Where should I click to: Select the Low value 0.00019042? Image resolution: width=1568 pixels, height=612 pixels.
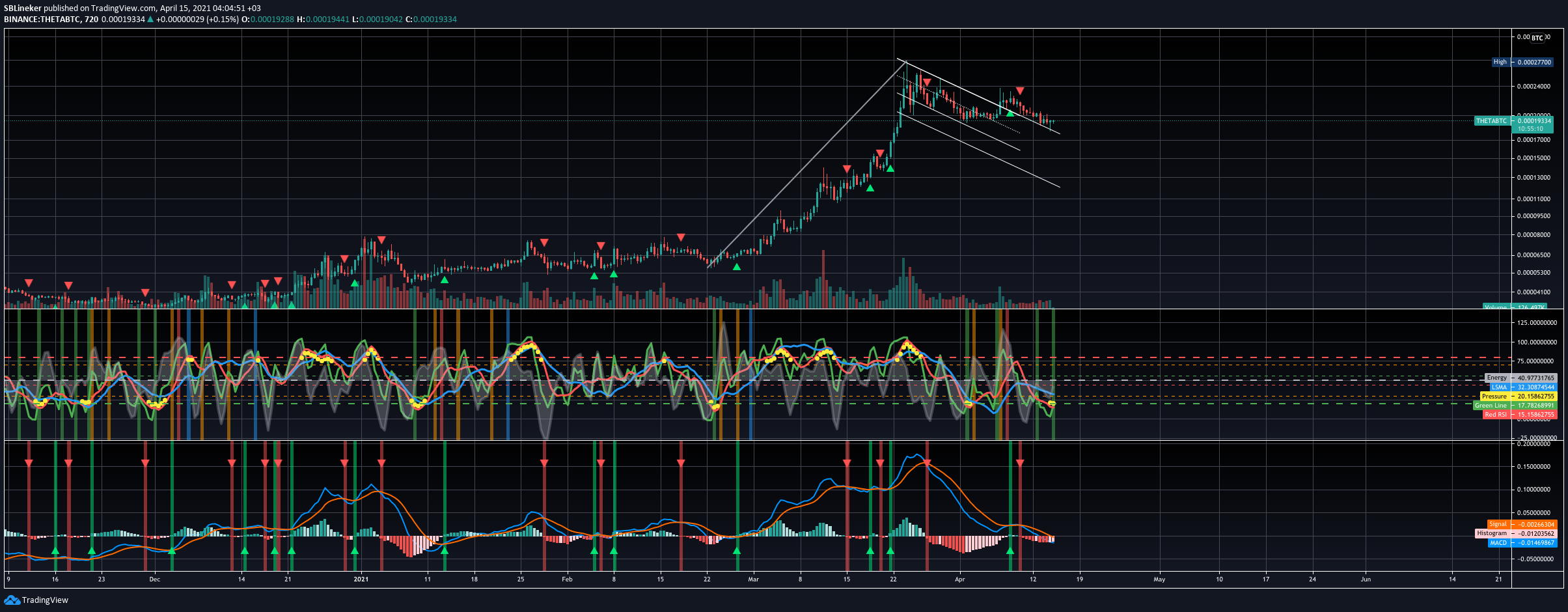click(381, 20)
